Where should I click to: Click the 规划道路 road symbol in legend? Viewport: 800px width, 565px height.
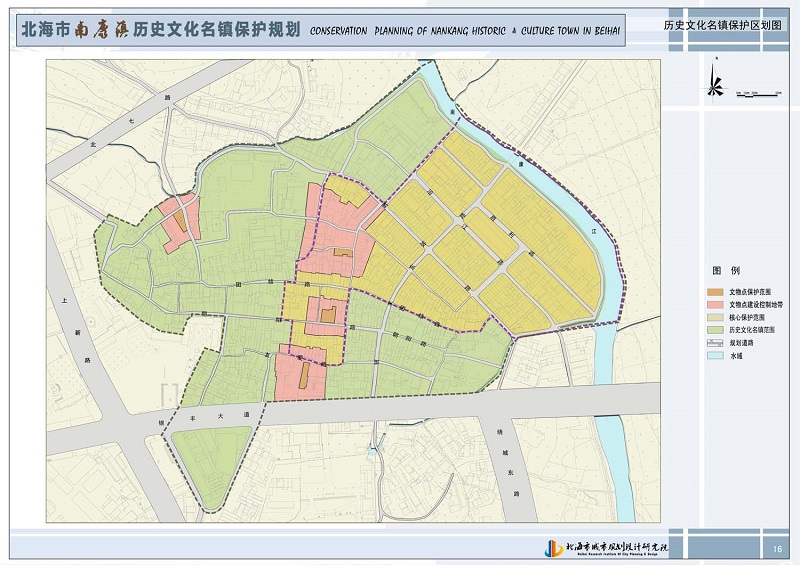tap(716, 342)
